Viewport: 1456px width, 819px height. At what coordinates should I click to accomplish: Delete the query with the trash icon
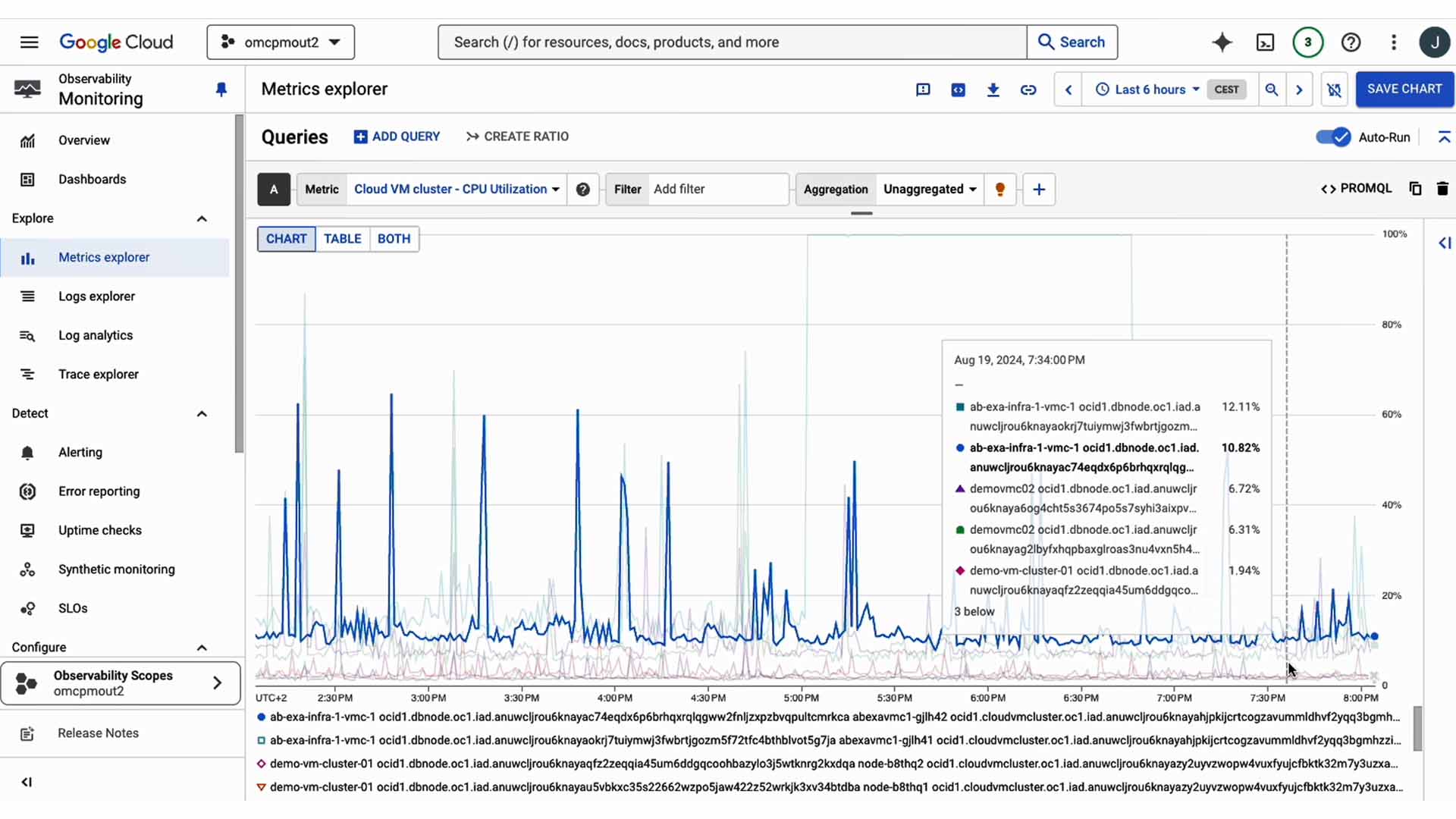coord(1443,189)
